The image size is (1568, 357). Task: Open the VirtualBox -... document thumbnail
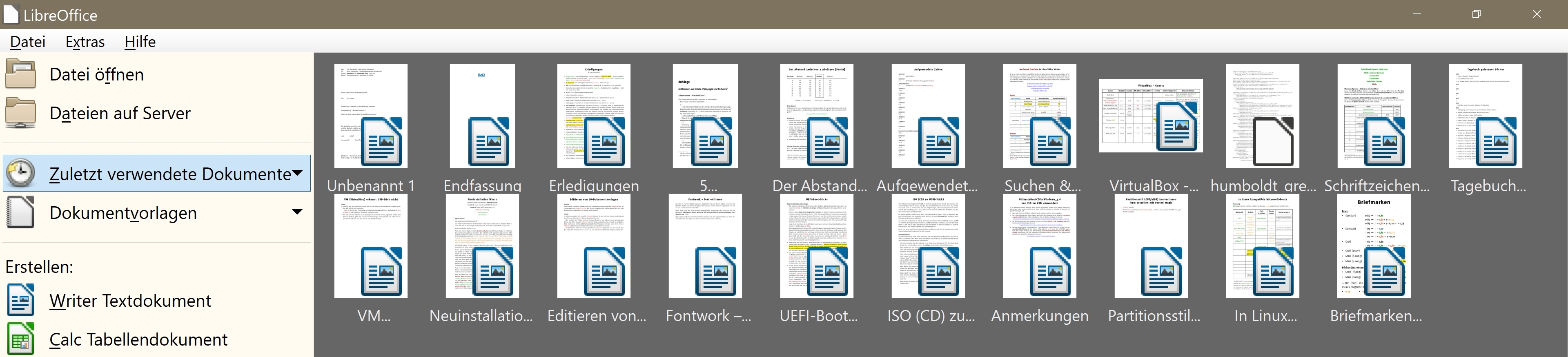(x=1151, y=116)
